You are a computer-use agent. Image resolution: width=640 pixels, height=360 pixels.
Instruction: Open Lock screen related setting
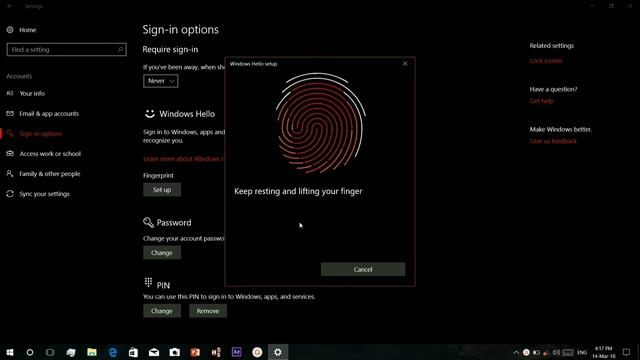[546, 61]
